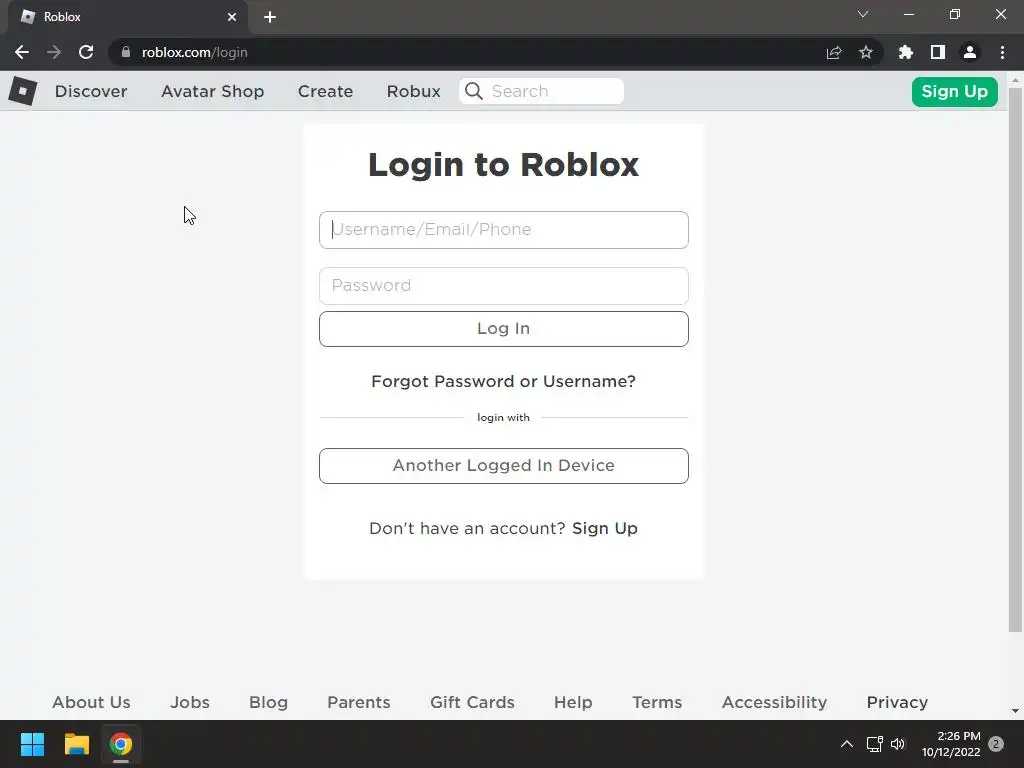
Task: Bookmark this page with the star icon
Action: pos(866,52)
